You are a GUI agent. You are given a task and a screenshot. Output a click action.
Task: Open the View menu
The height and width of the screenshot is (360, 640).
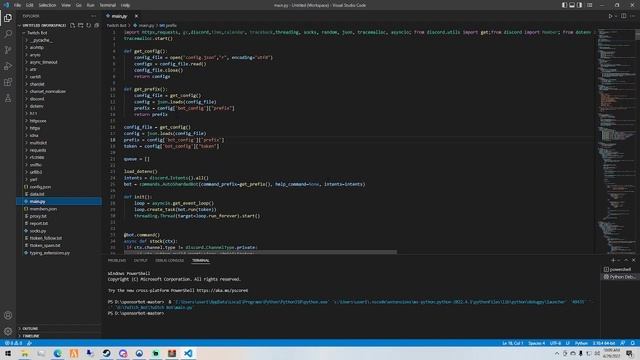coord(66,5)
